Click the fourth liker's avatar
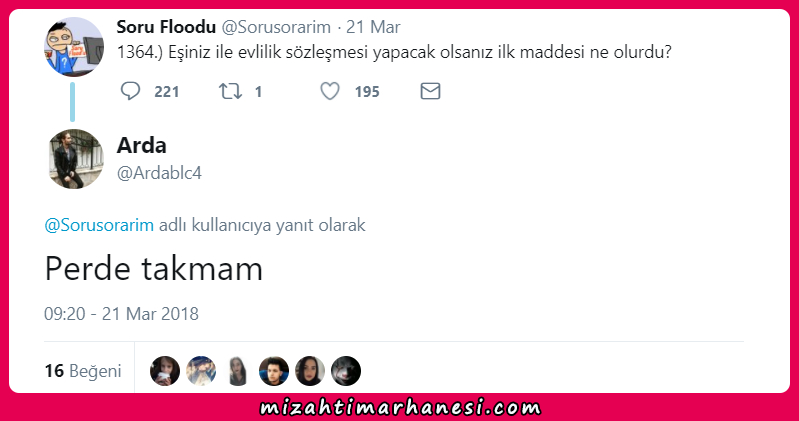 pyautogui.click(x=274, y=371)
